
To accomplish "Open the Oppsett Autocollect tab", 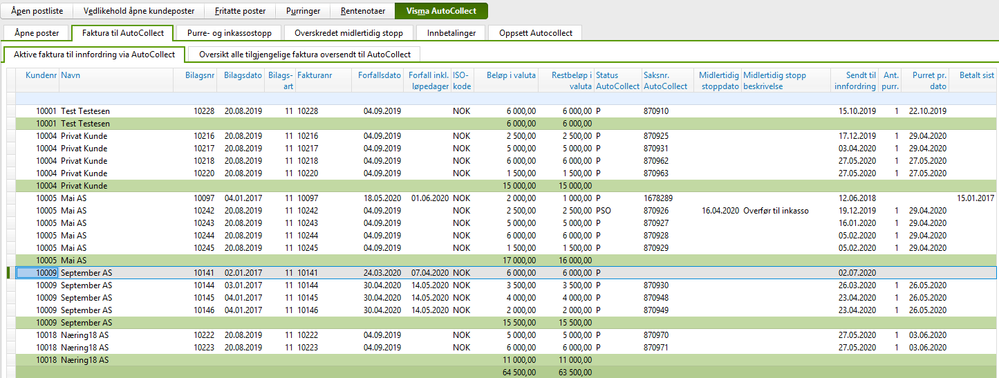I will pos(535,33).
